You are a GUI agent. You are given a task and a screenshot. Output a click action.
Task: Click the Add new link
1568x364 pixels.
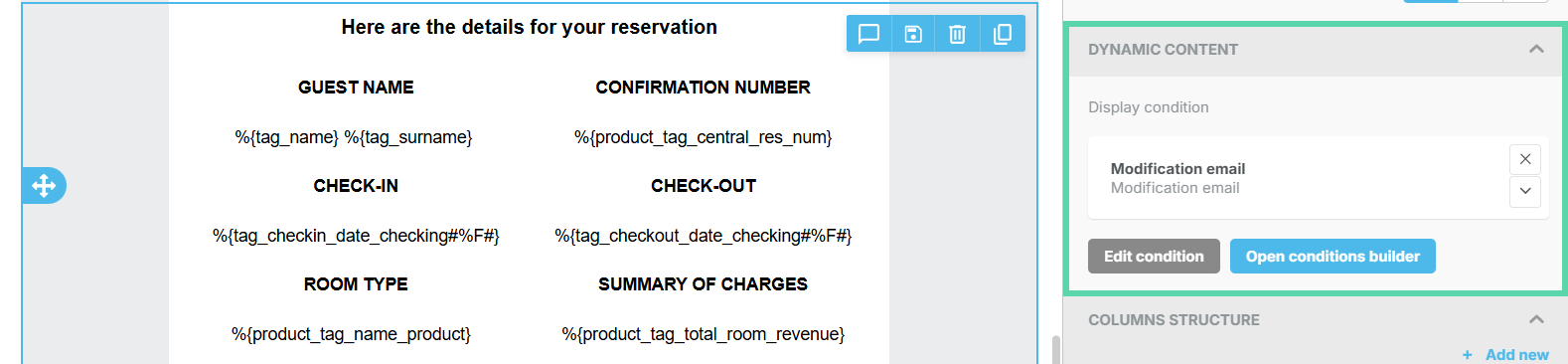(1505, 354)
